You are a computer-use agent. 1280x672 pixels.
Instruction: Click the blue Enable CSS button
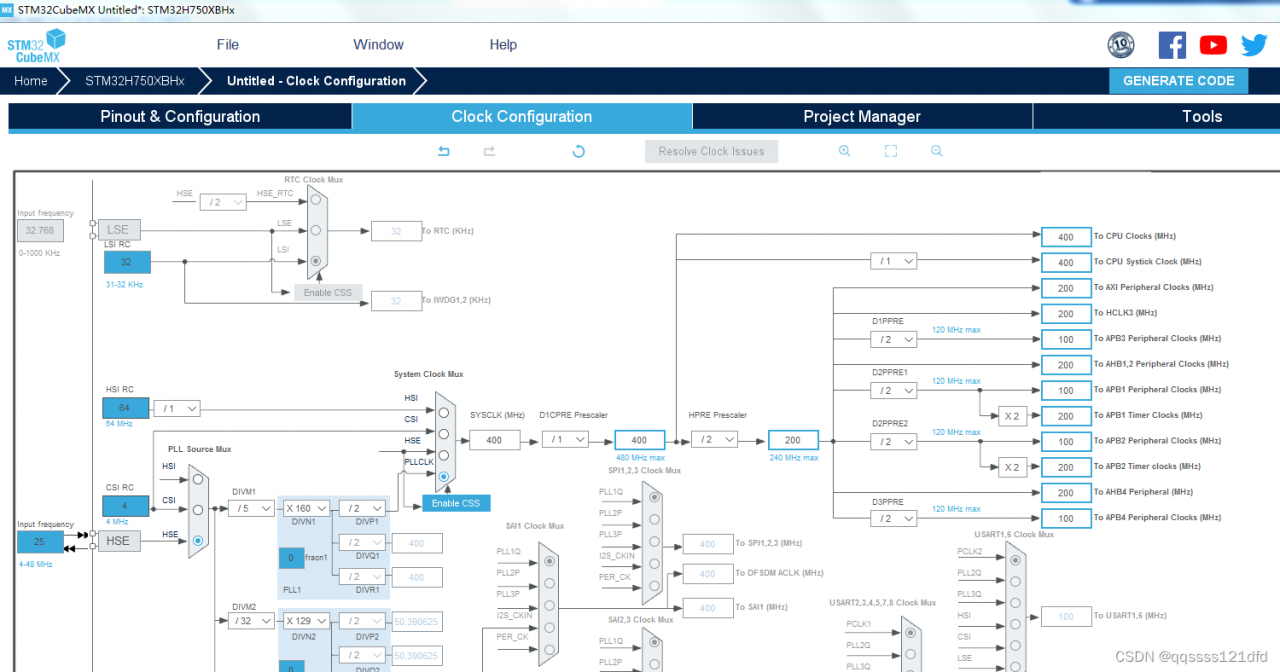tap(456, 503)
